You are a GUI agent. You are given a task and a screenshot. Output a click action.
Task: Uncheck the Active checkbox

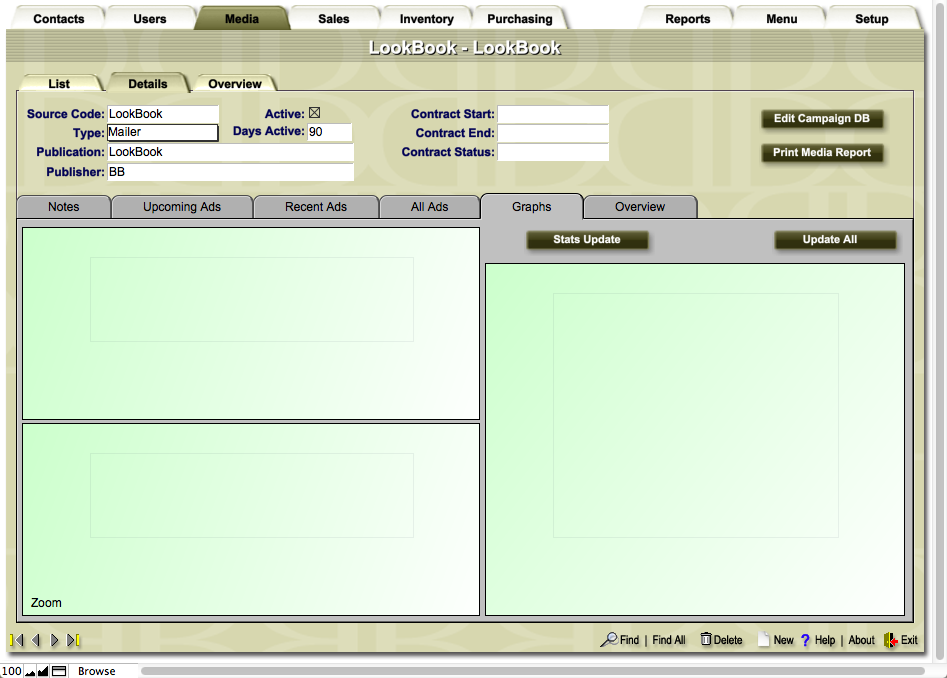[314, 114]
